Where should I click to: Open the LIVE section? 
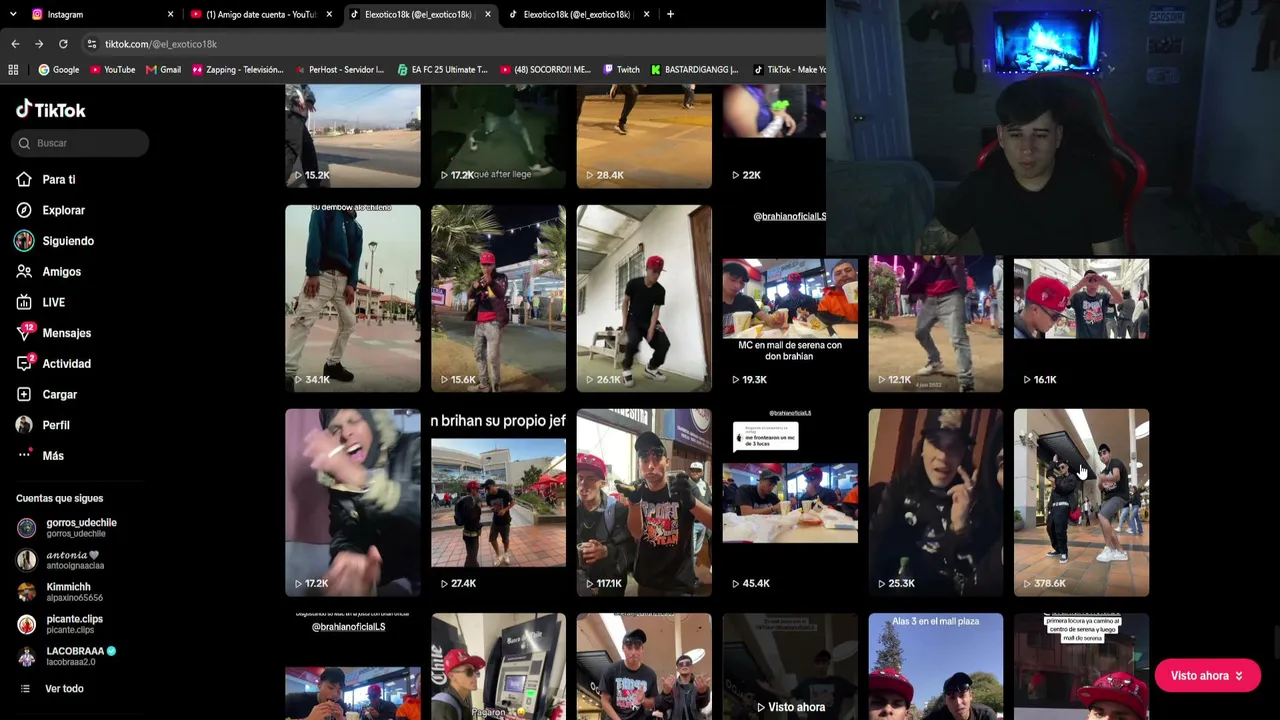pyautogui.click(x=54, y=303)
